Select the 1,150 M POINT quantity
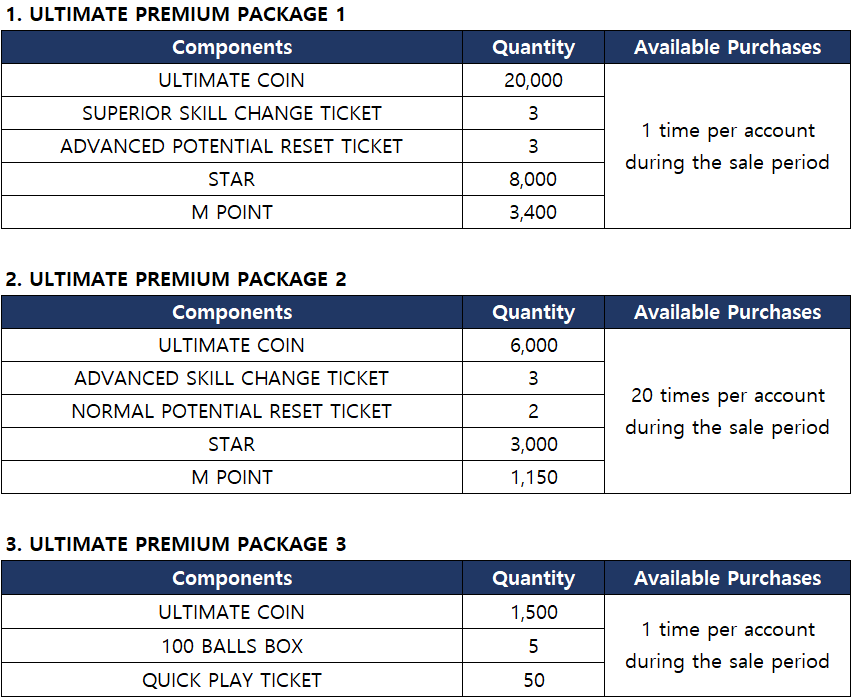The height and width of the screenshot is (697, 851). (x=533, y=477)
